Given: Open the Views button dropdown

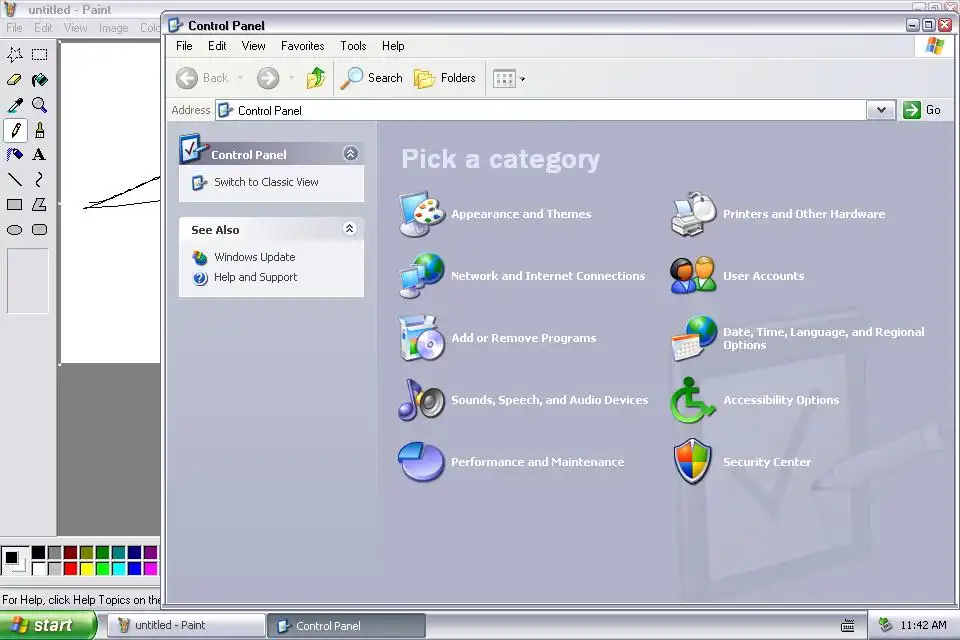Looking at the screenshot, I should pos(522,78).
